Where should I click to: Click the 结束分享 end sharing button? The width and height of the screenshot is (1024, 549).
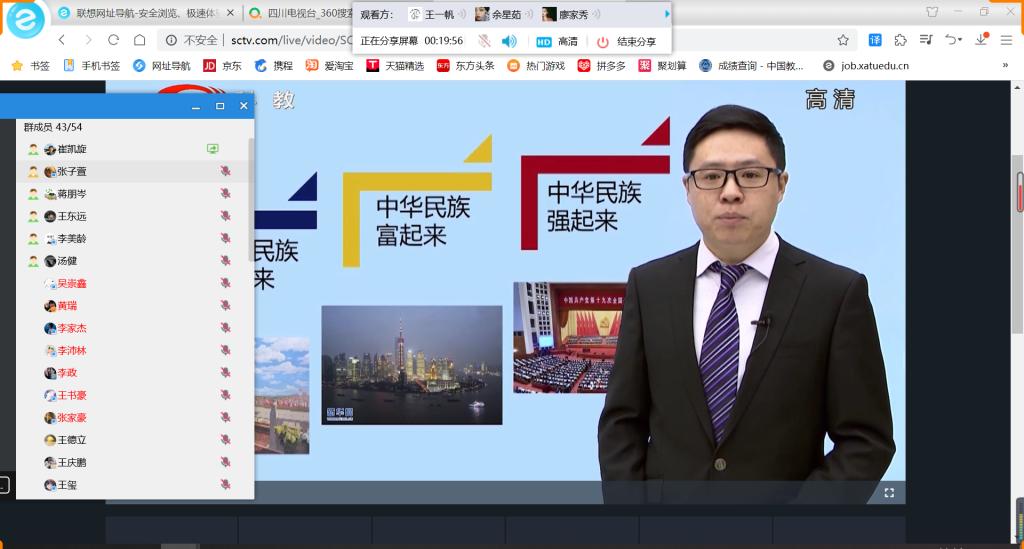pyautogui.click(x=627, y=41)
